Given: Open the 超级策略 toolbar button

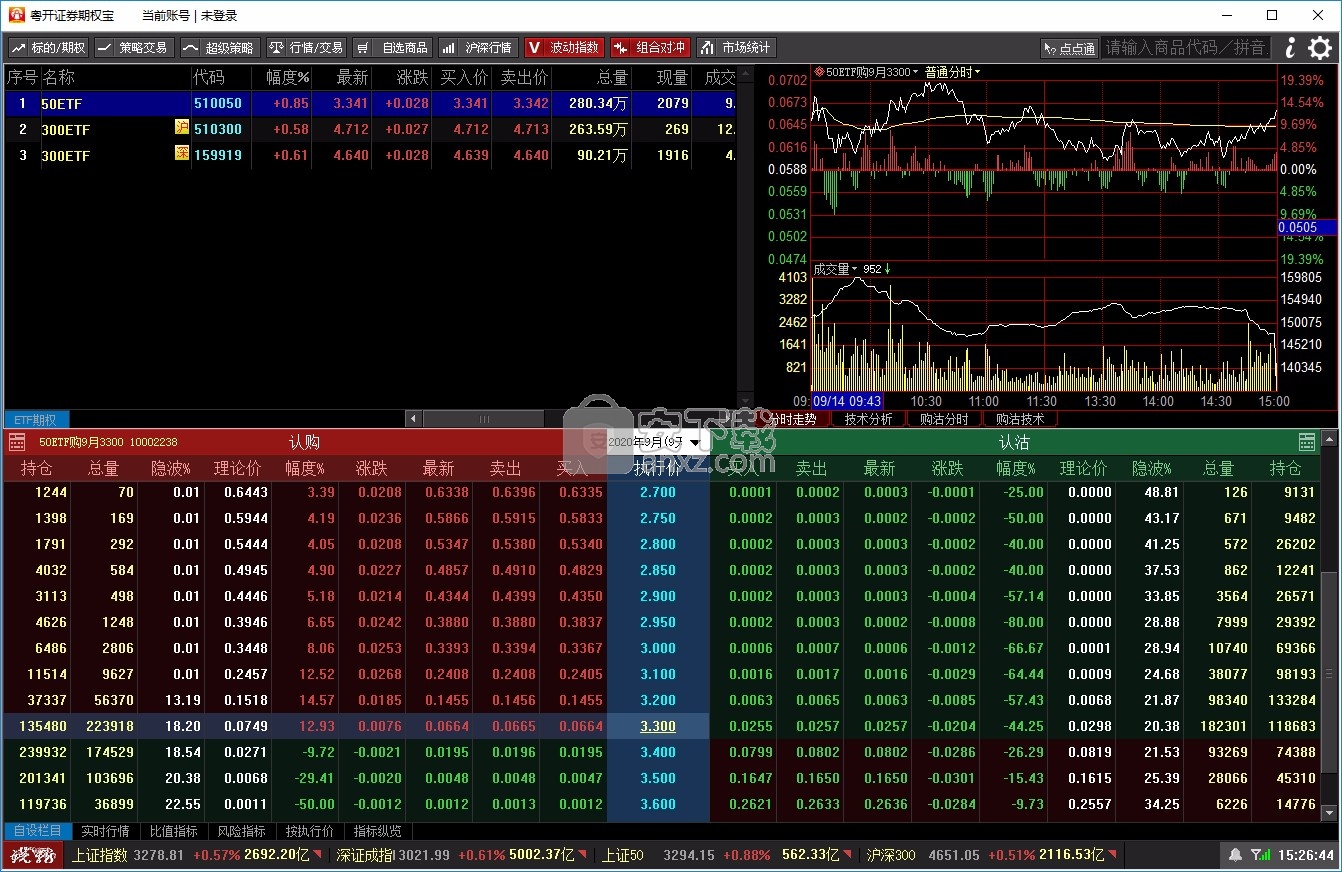Looking at the screenshot, I should pyautogui.click(x=220, y=48).
